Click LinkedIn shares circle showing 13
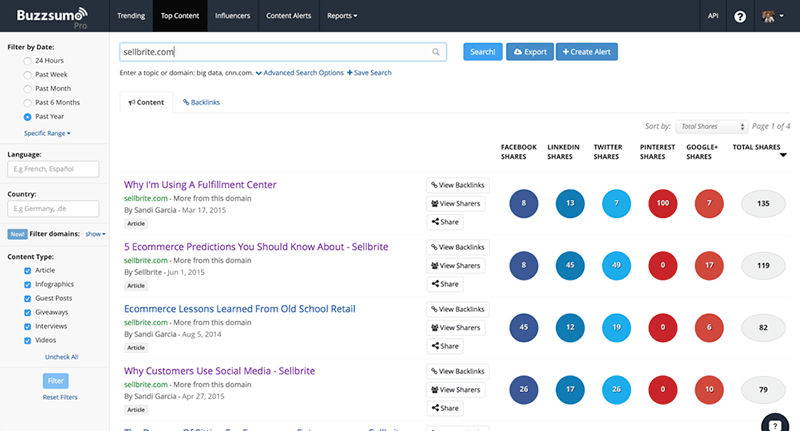The height and width of the screenshot is (431, 800). [x=570, y=204]
